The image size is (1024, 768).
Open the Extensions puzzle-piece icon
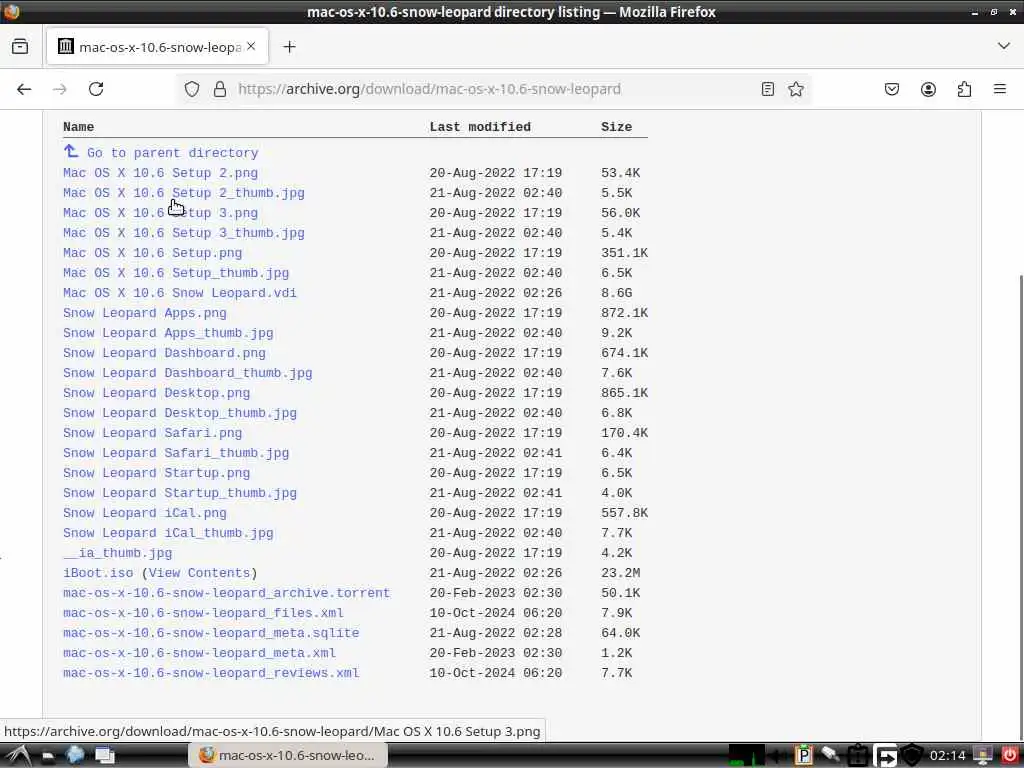(x=964, y=89)
